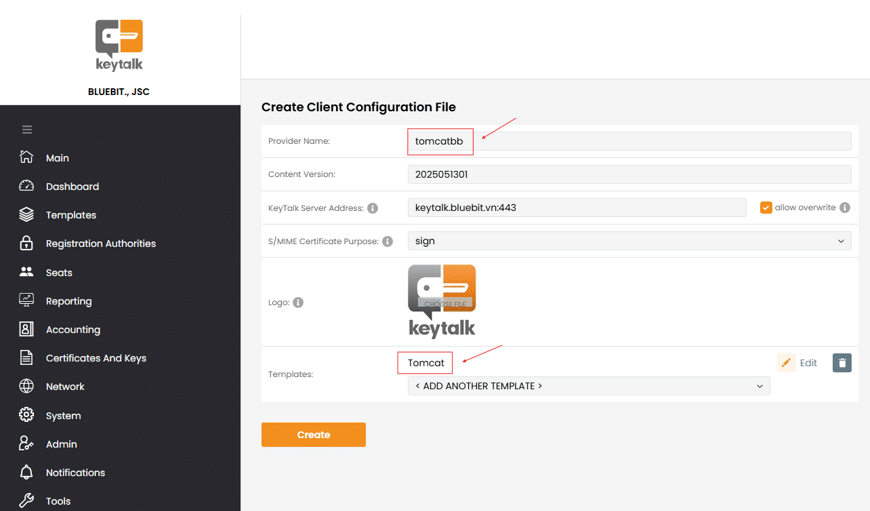Click the pencil Edit icon for Tomcat template

pos(786,363)
